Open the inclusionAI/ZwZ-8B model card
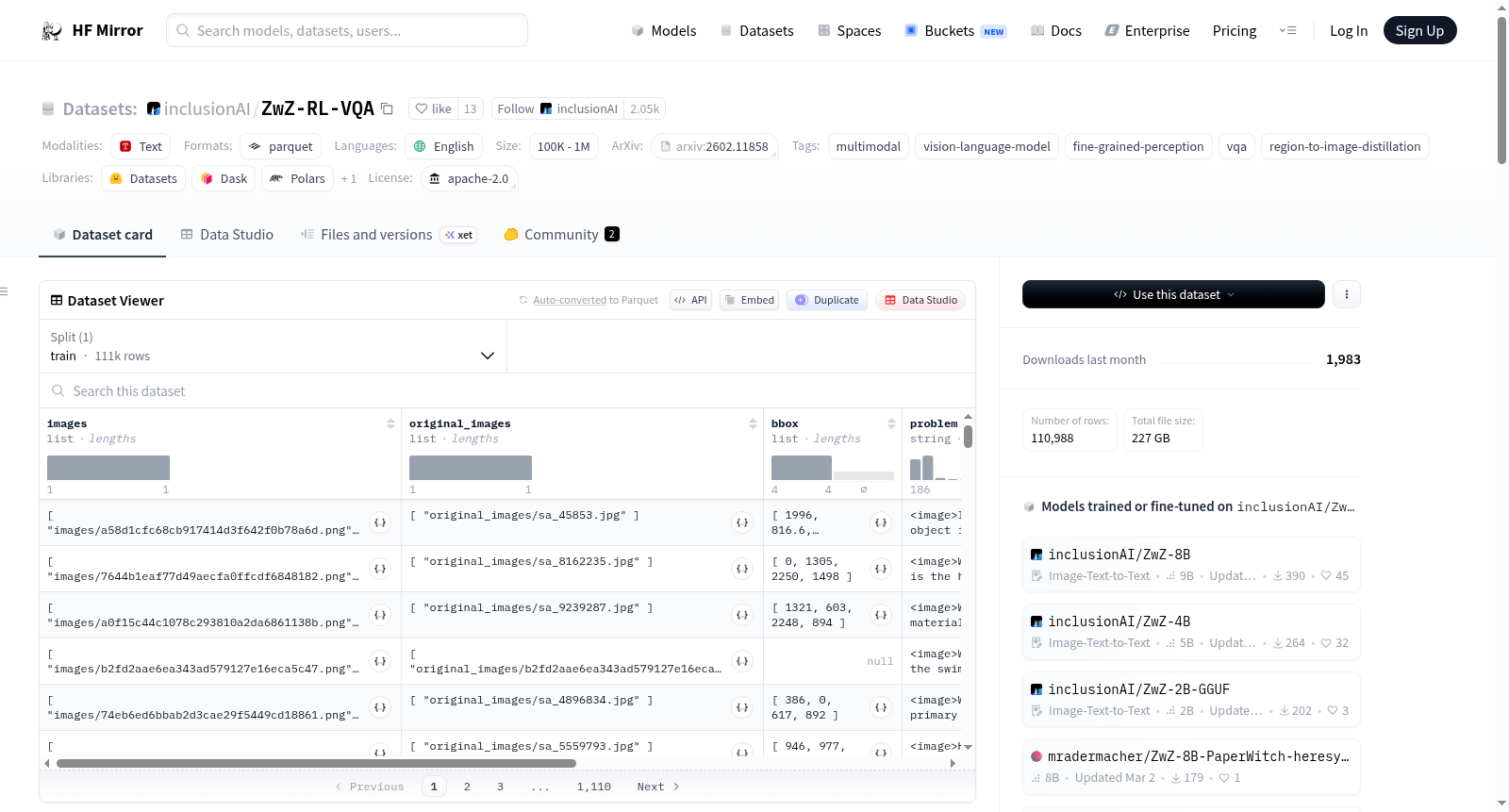 pyautogui.click(x=1191, y=564)
